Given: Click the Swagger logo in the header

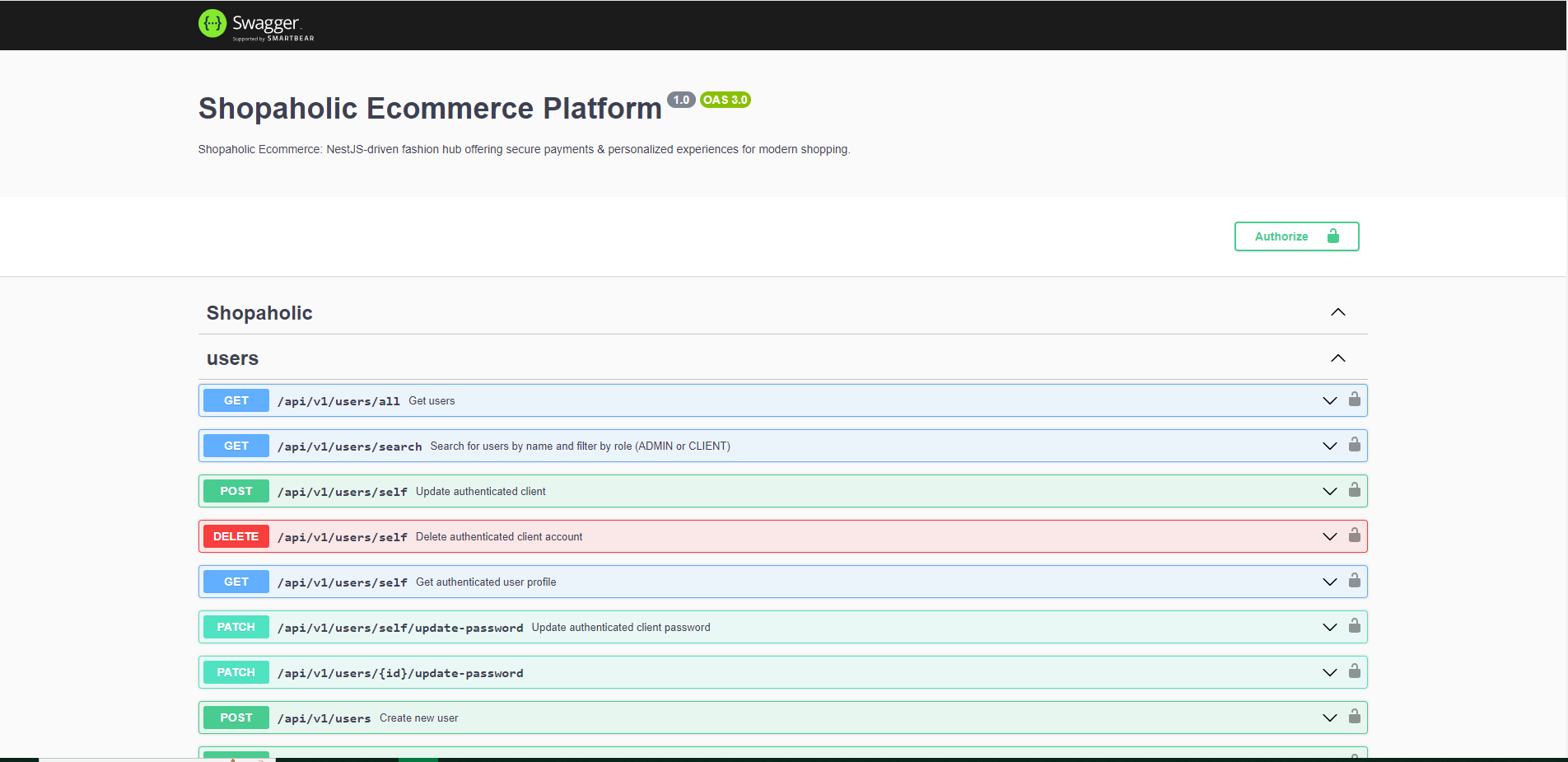Looking at the screenshot, I should click(x=256, y=25).
